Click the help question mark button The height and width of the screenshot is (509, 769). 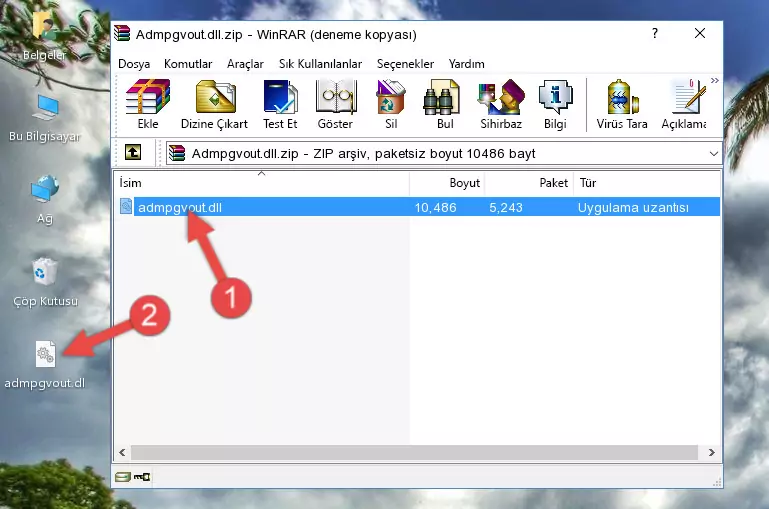(x=655, y=33)
